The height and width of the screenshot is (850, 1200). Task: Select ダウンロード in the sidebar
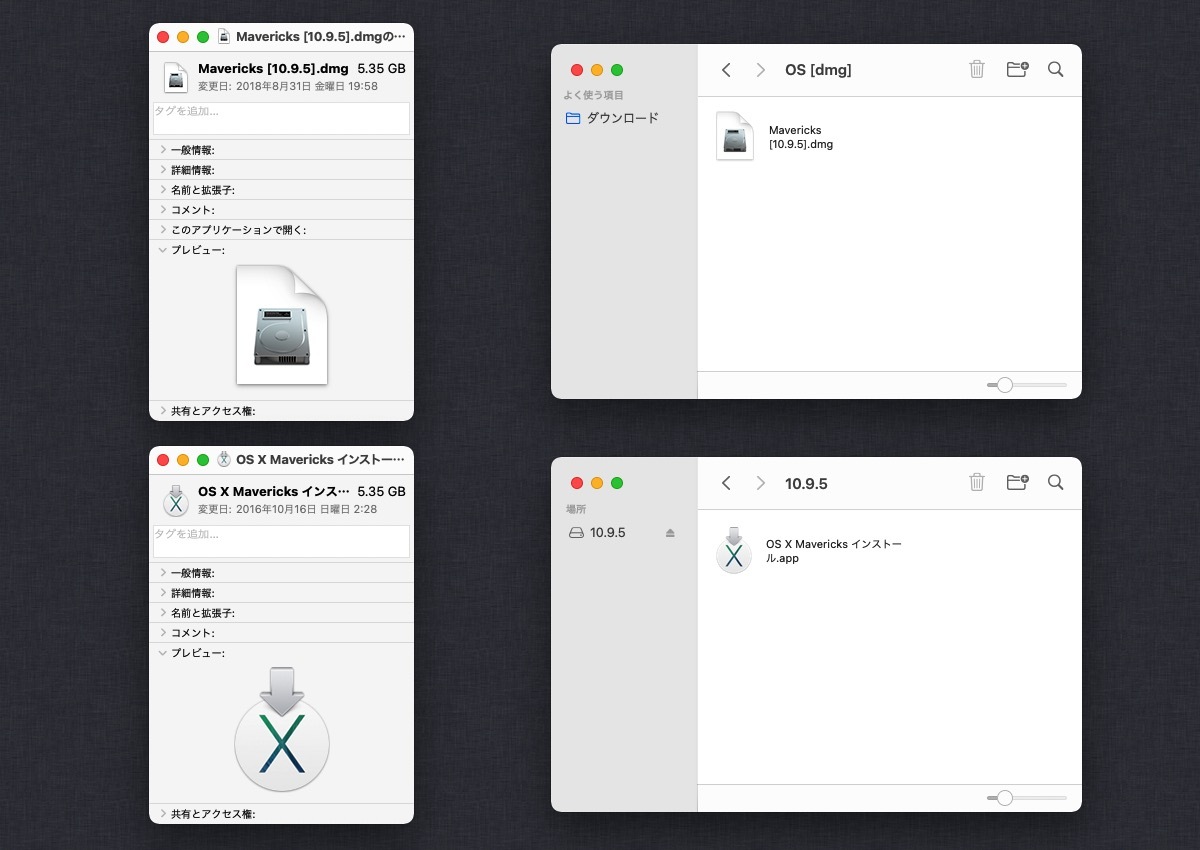coord(621,118)
